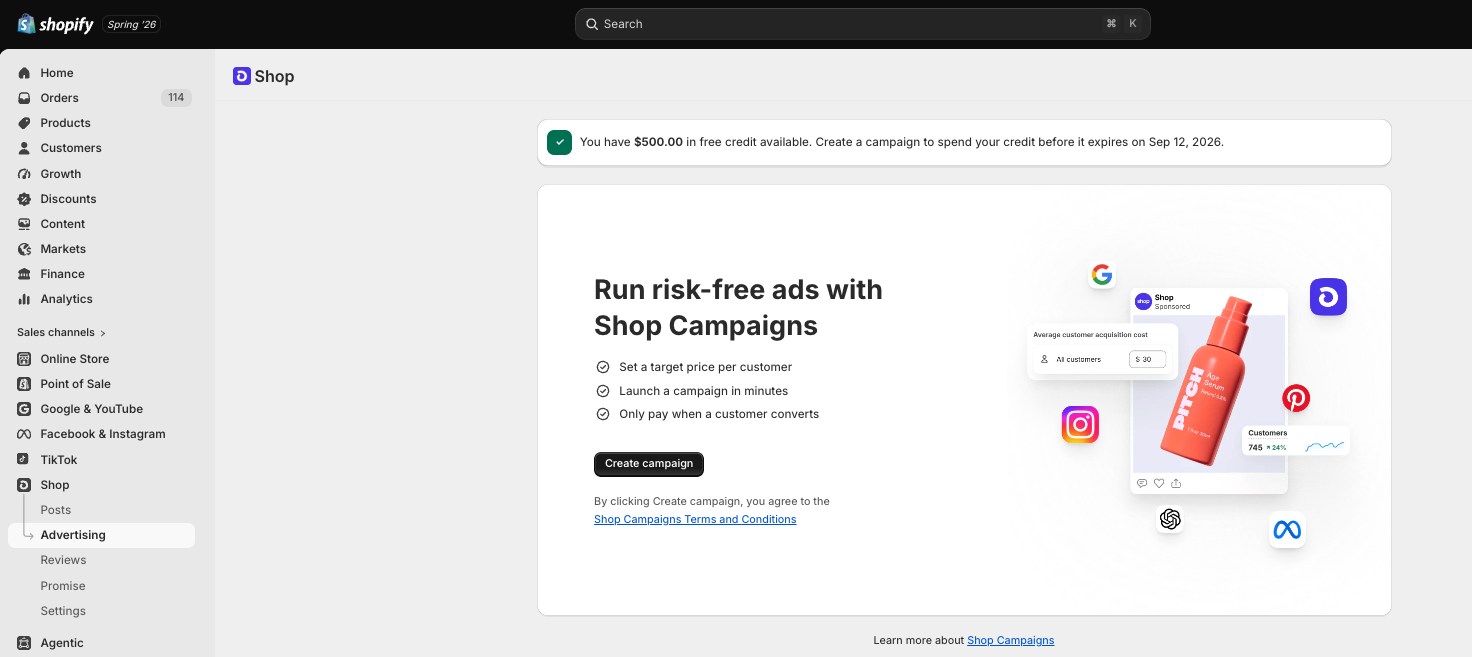
Task: Click the Discounts badge icon
Action: tap(24, 199)
